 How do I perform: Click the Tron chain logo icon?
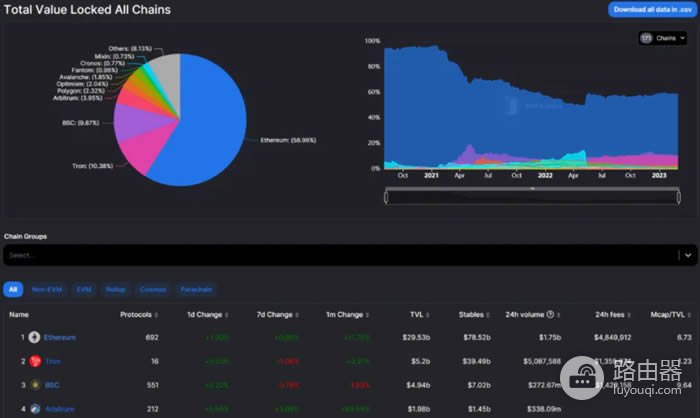[x=35, y=361]
